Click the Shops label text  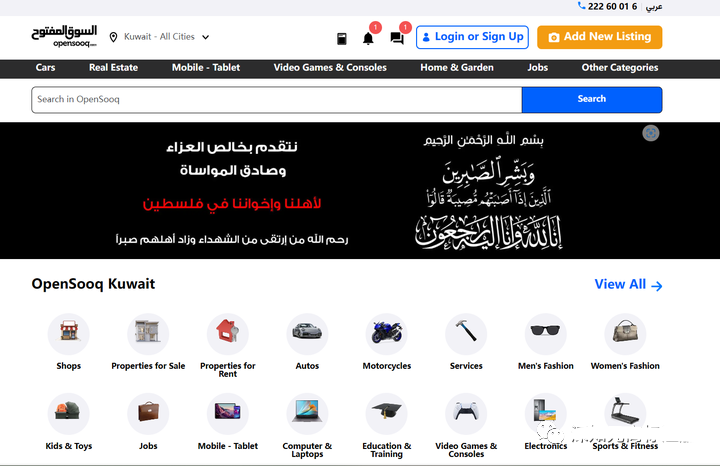pyautogui.click(x=68, y=366)
